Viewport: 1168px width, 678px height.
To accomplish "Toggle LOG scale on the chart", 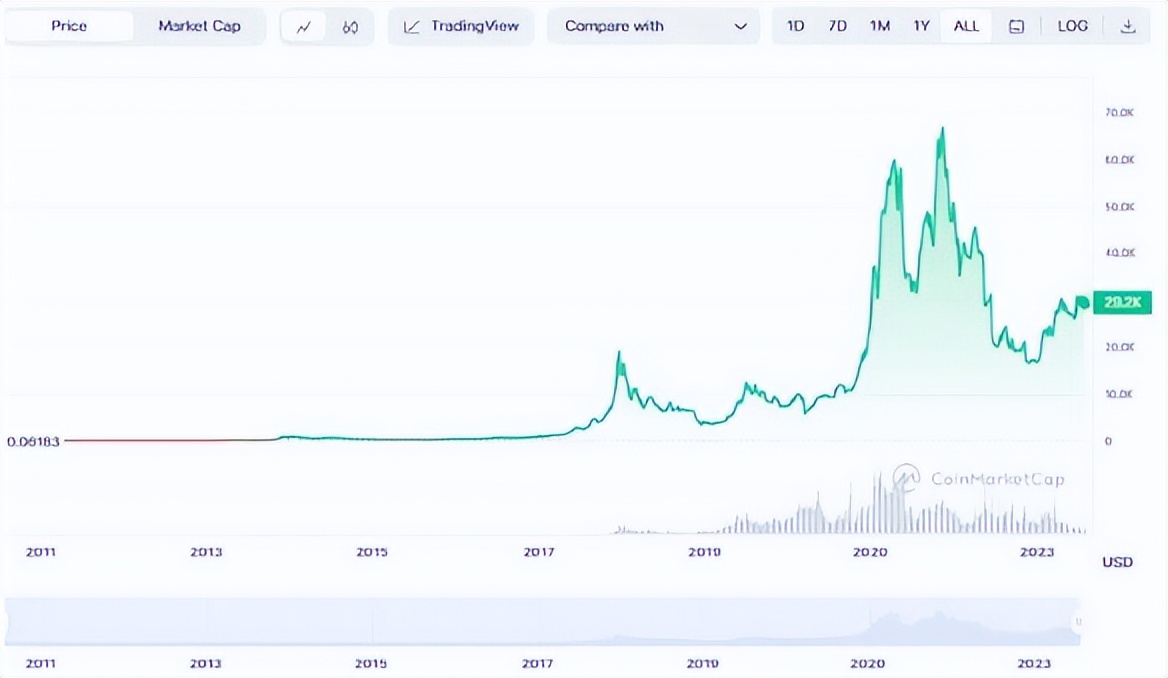I will point(1072,27).
